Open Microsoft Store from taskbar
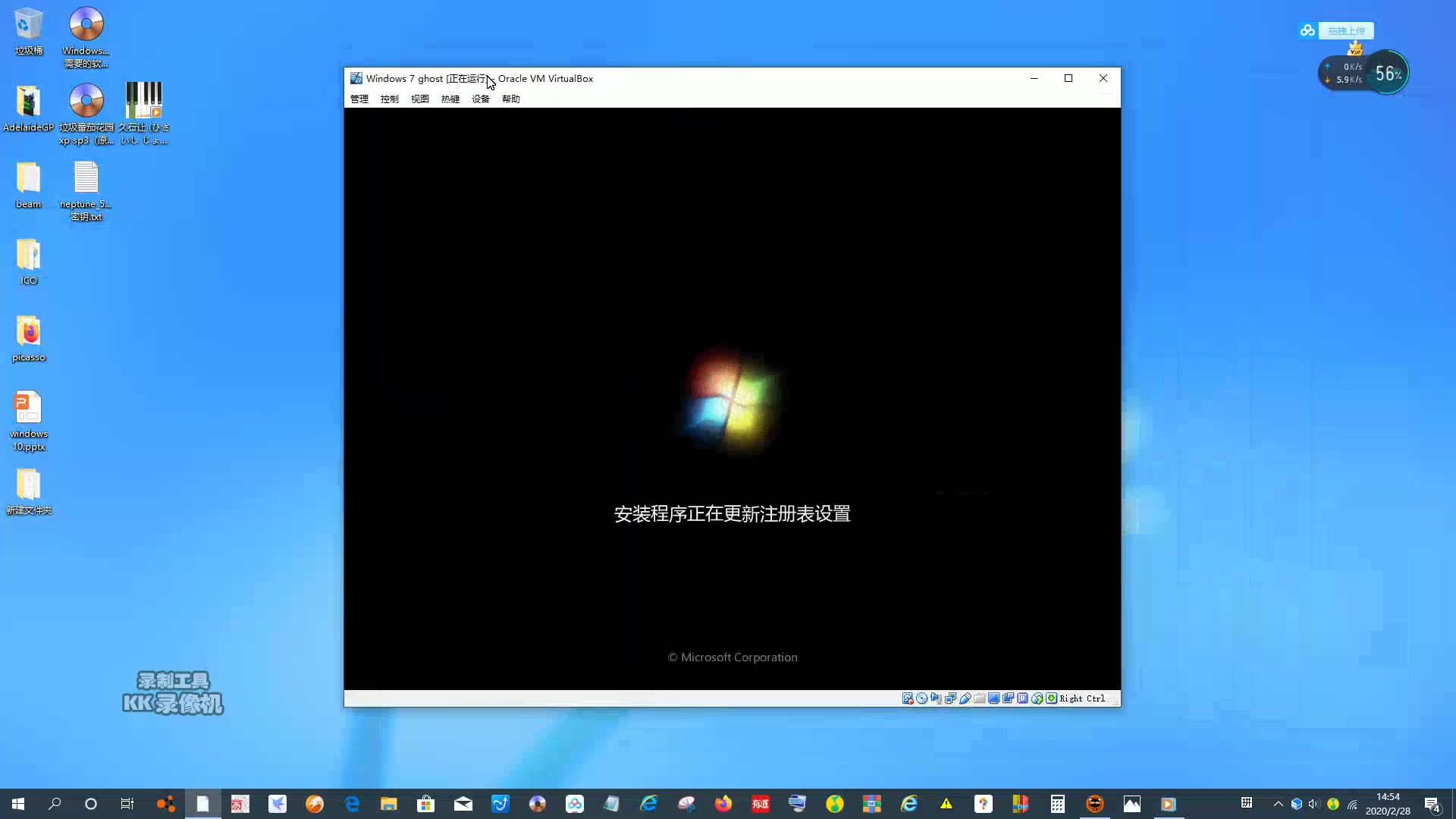1456x819 pixels. coord(426,804)
